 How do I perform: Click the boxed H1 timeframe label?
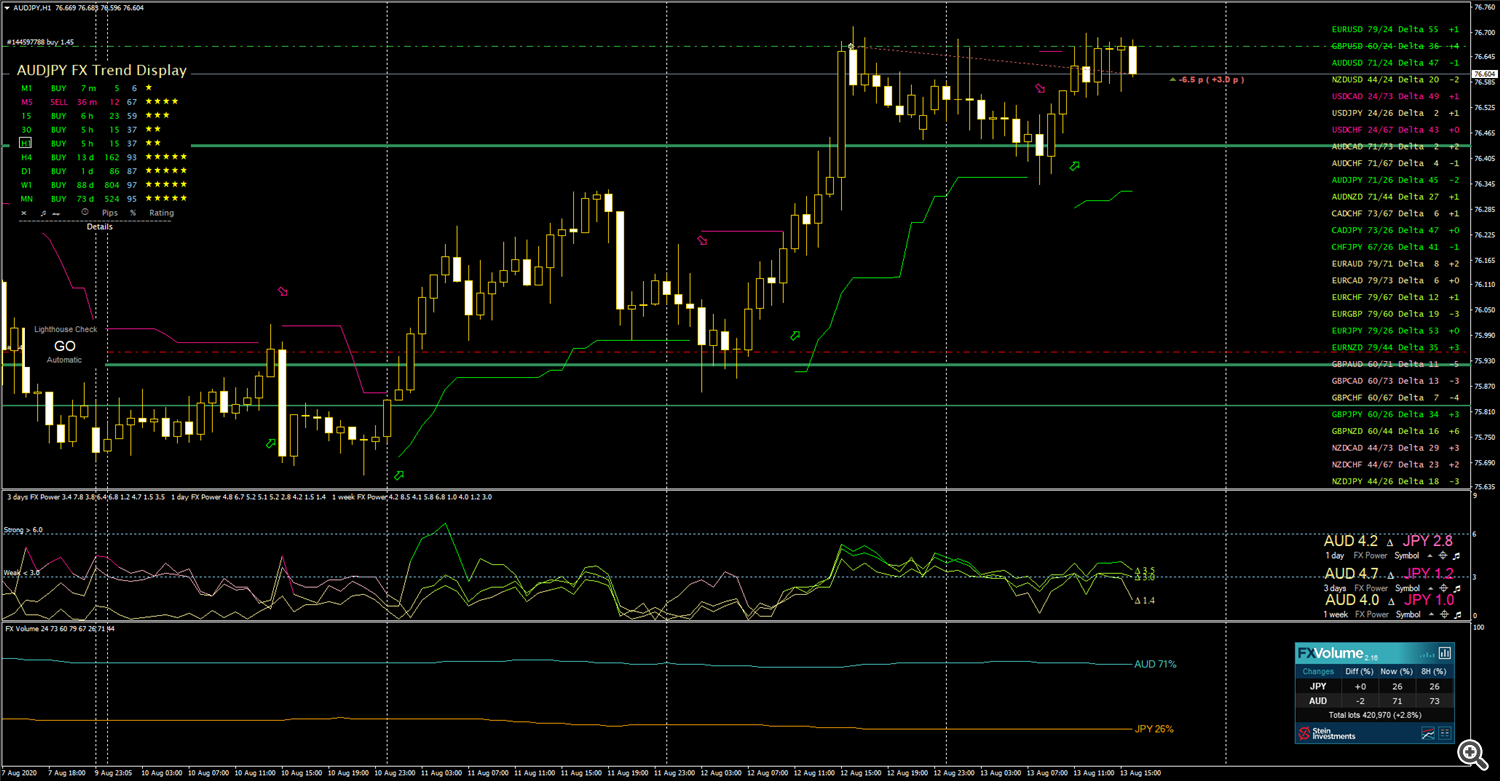26,143
